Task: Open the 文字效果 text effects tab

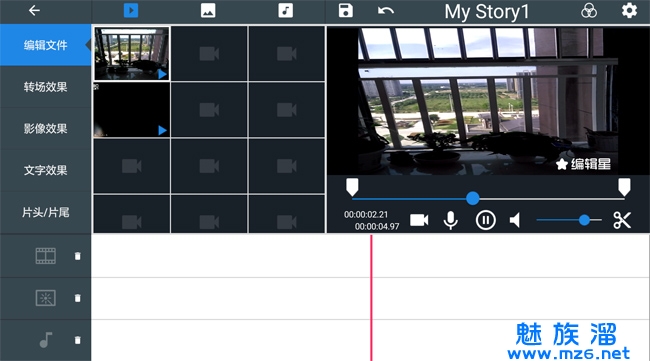Action: pyautogui.click(x=46, y=170)
